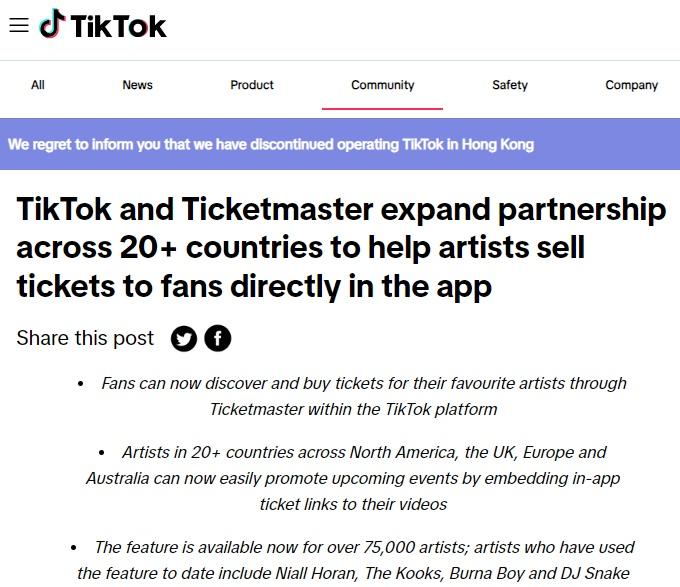680x587 pixels.
Task: Open the hamburger navigation menu
Action: coord(19,25)
